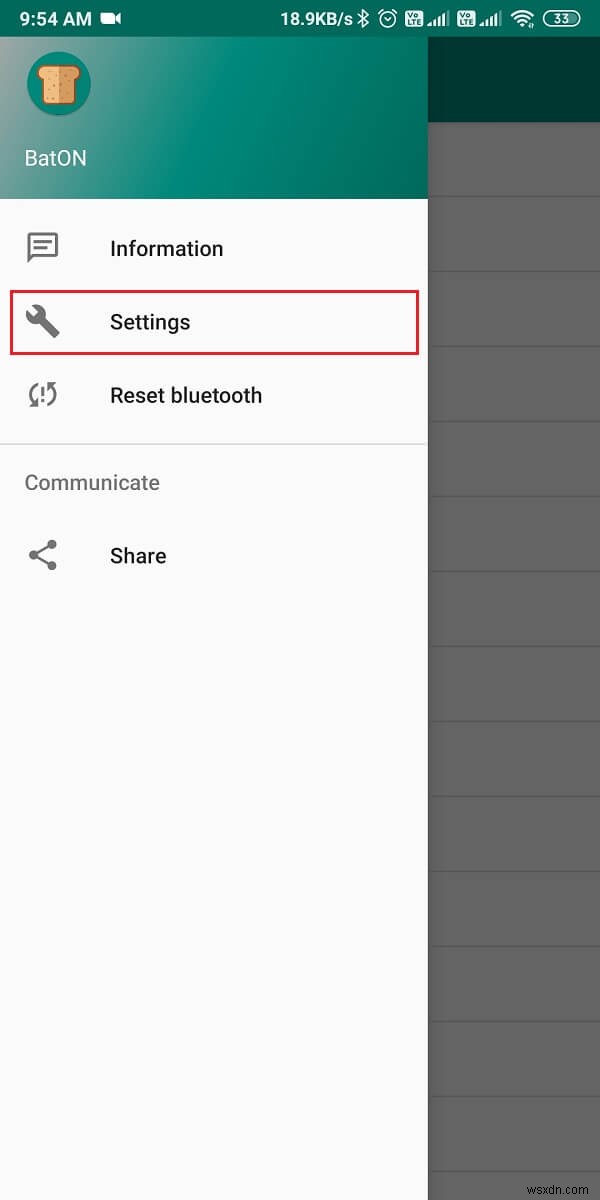This screenshot has height=1200, width=600.
Task: Select the wrench icon beside Settings
Action: (x=42, y=322)
